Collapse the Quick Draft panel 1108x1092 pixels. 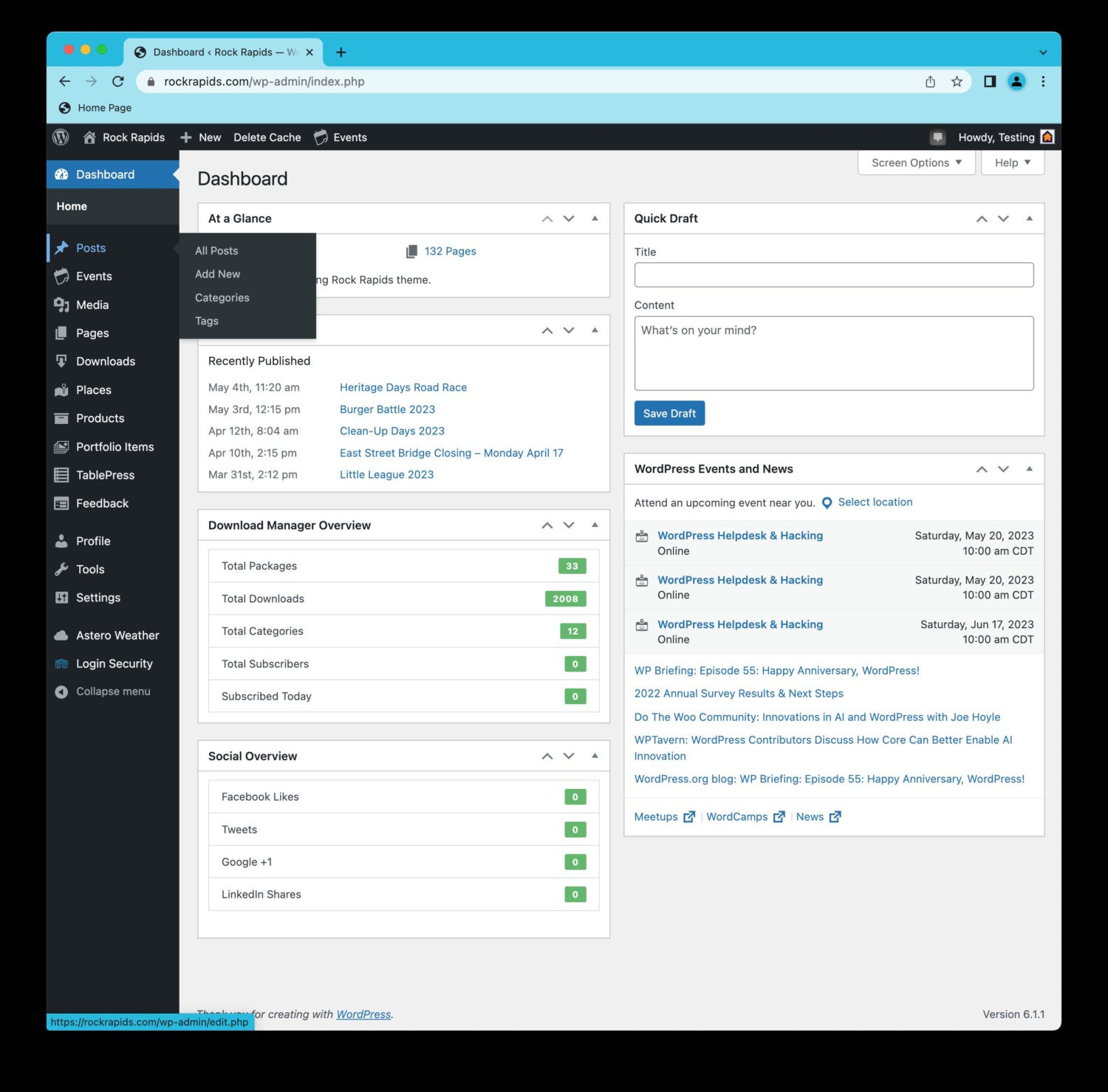1029,218
